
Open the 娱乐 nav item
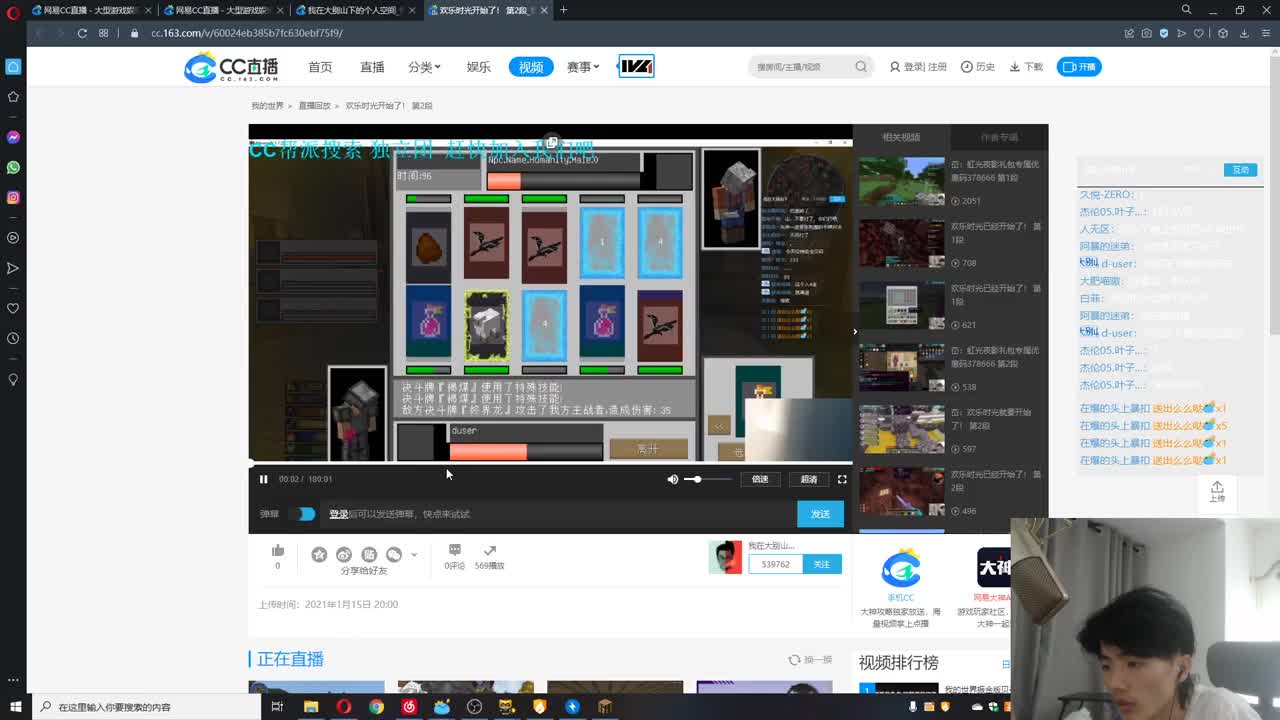coord(478,67)
